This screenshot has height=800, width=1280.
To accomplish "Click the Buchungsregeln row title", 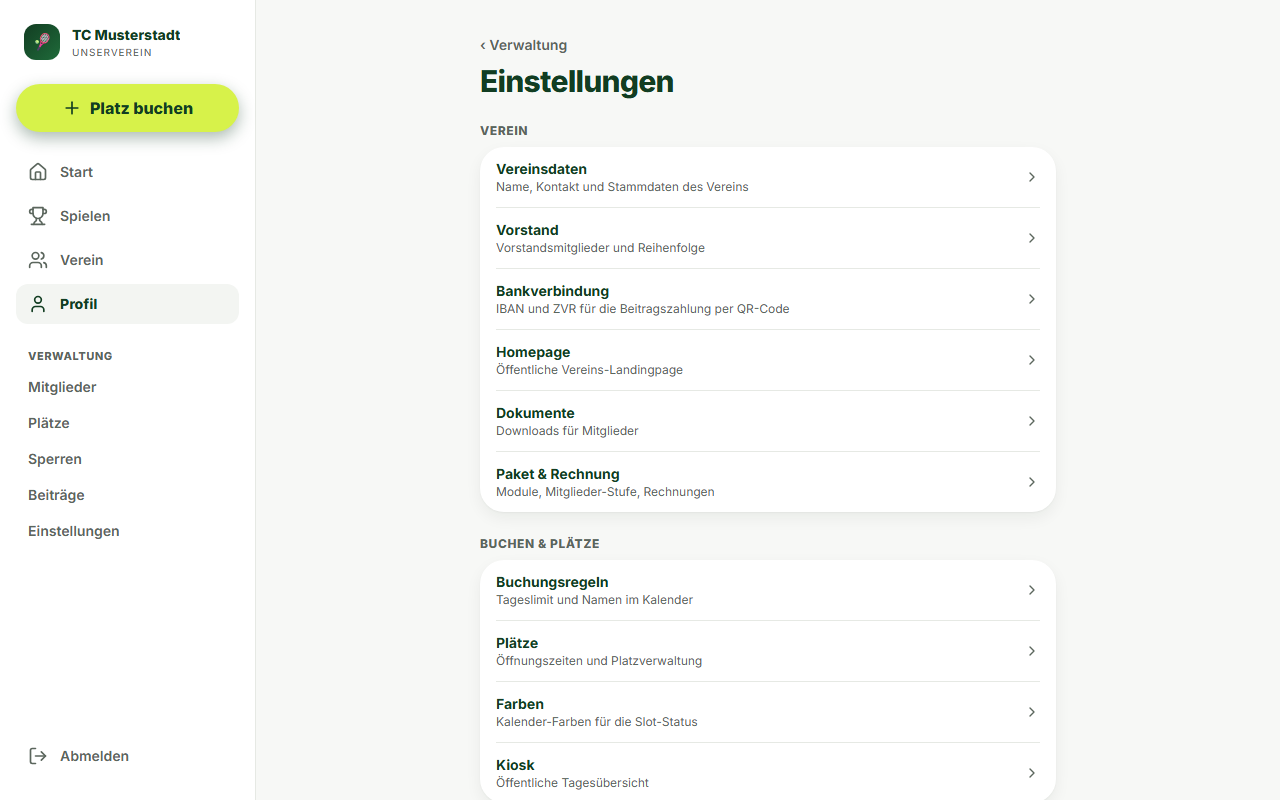I will [x=552, y=582].
